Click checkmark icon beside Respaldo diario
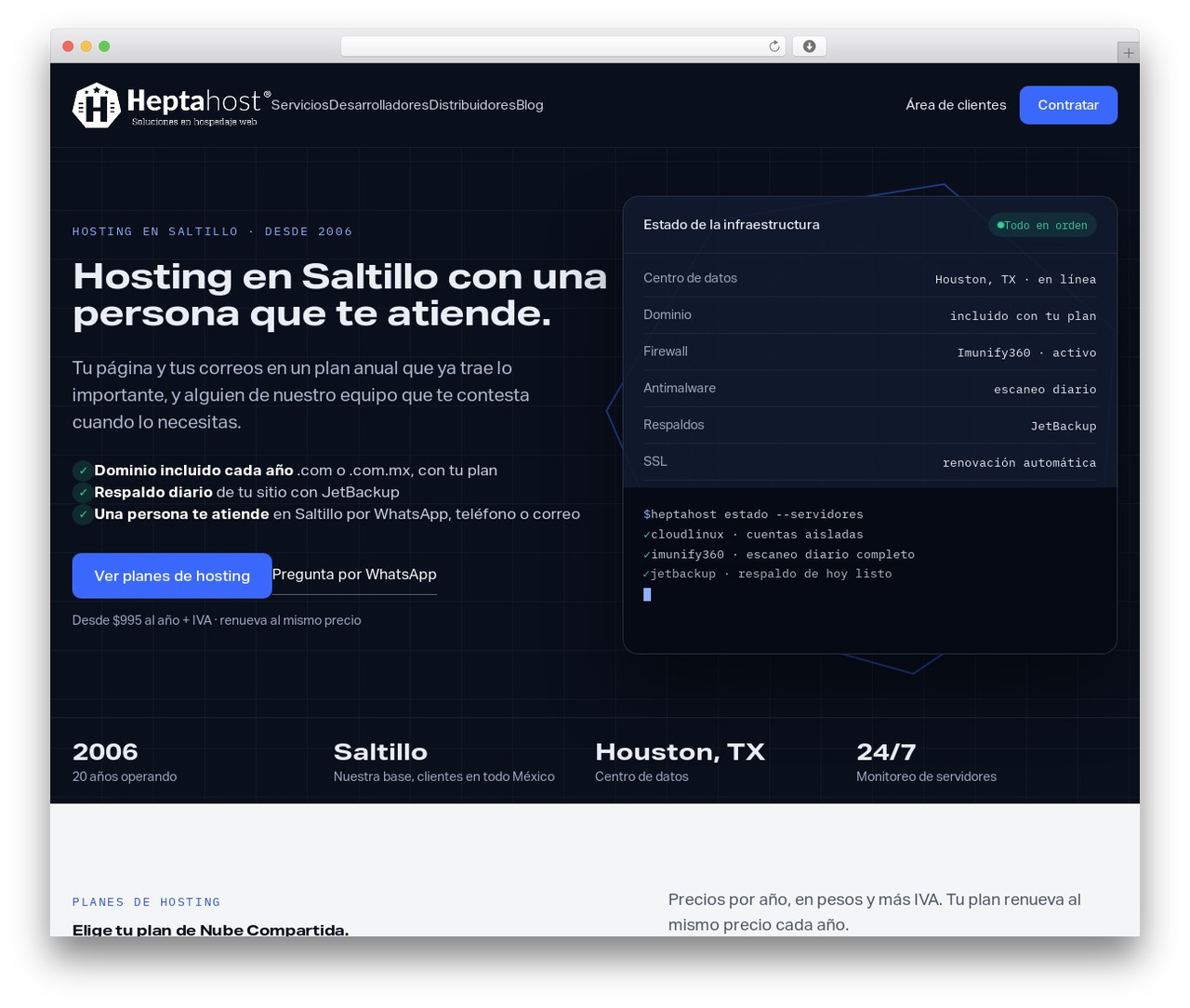The image size is (1190, 1008). [x=83, y=493]
